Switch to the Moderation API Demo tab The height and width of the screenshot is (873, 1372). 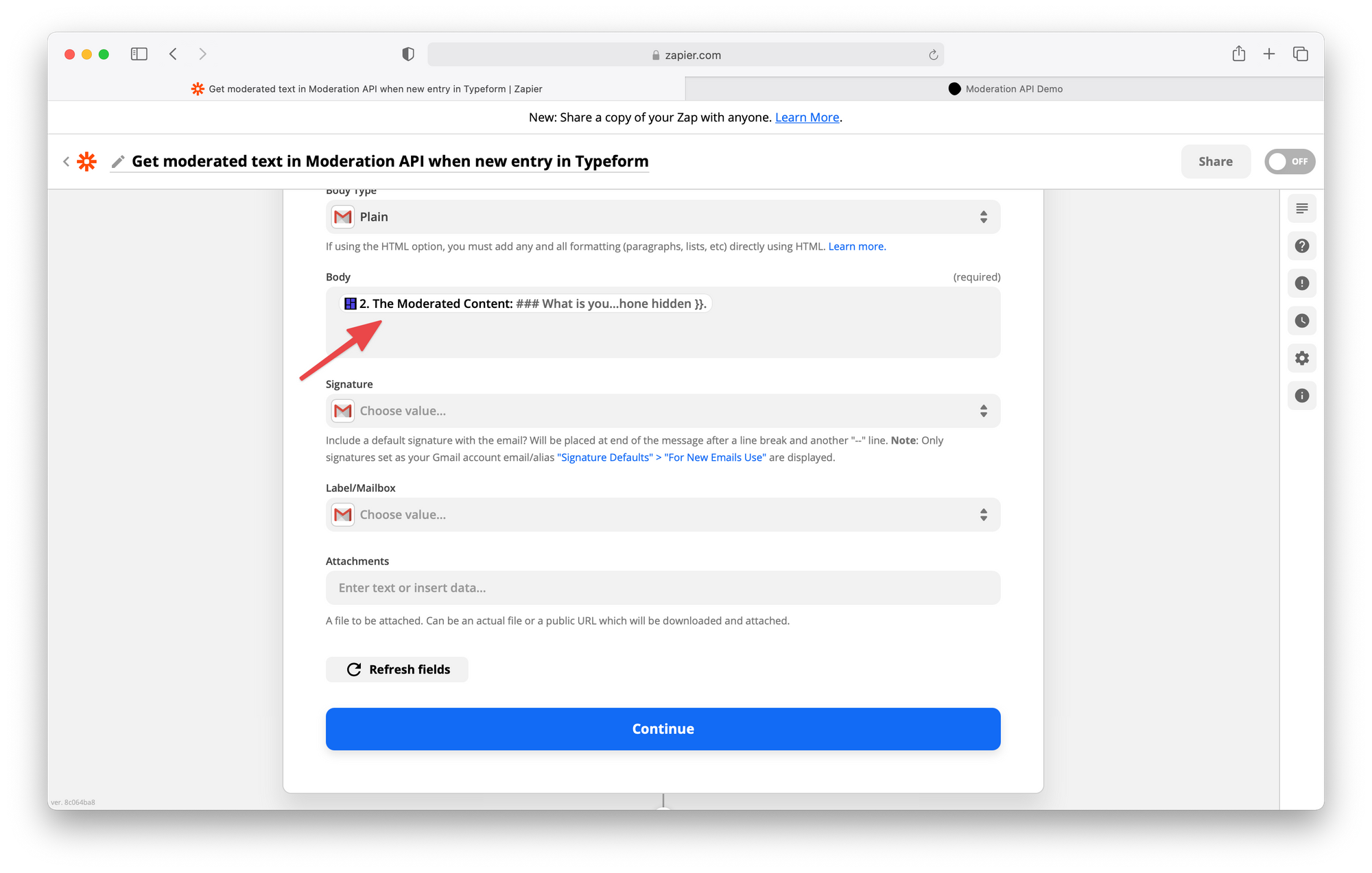(1005, 89)
